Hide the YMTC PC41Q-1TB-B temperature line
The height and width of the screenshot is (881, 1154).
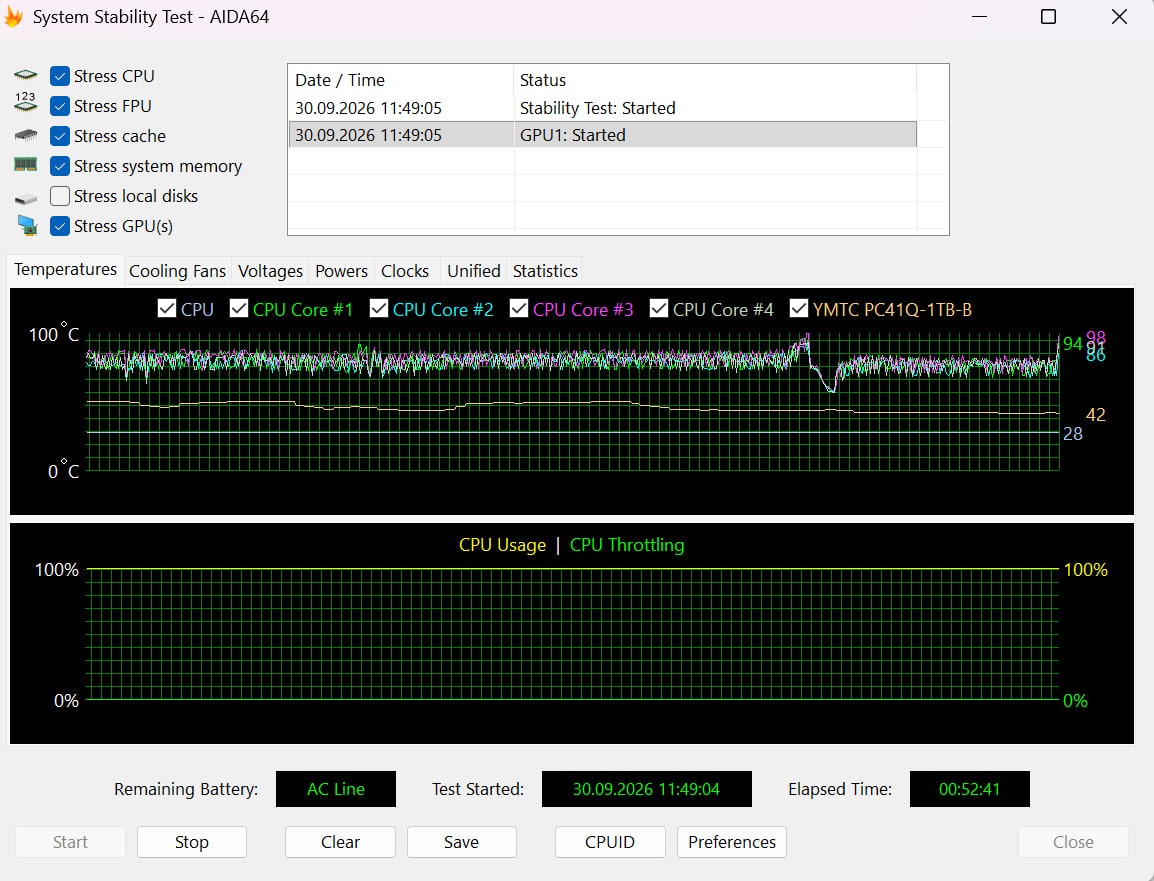(x=799, y=308)
